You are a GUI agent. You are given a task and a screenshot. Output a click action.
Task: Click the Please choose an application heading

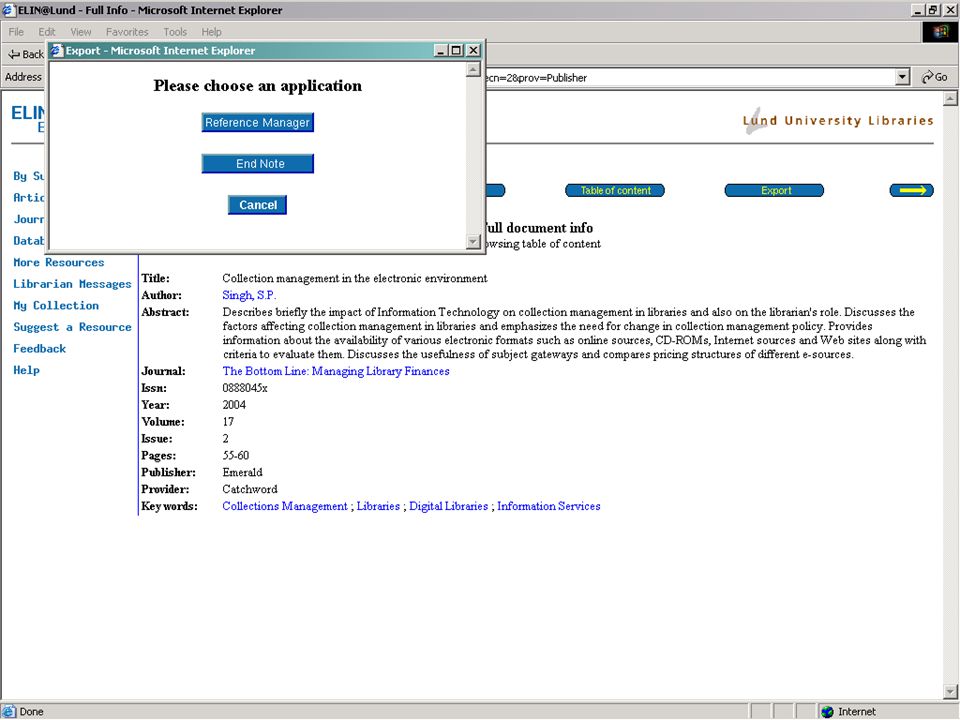click(257, 86)
